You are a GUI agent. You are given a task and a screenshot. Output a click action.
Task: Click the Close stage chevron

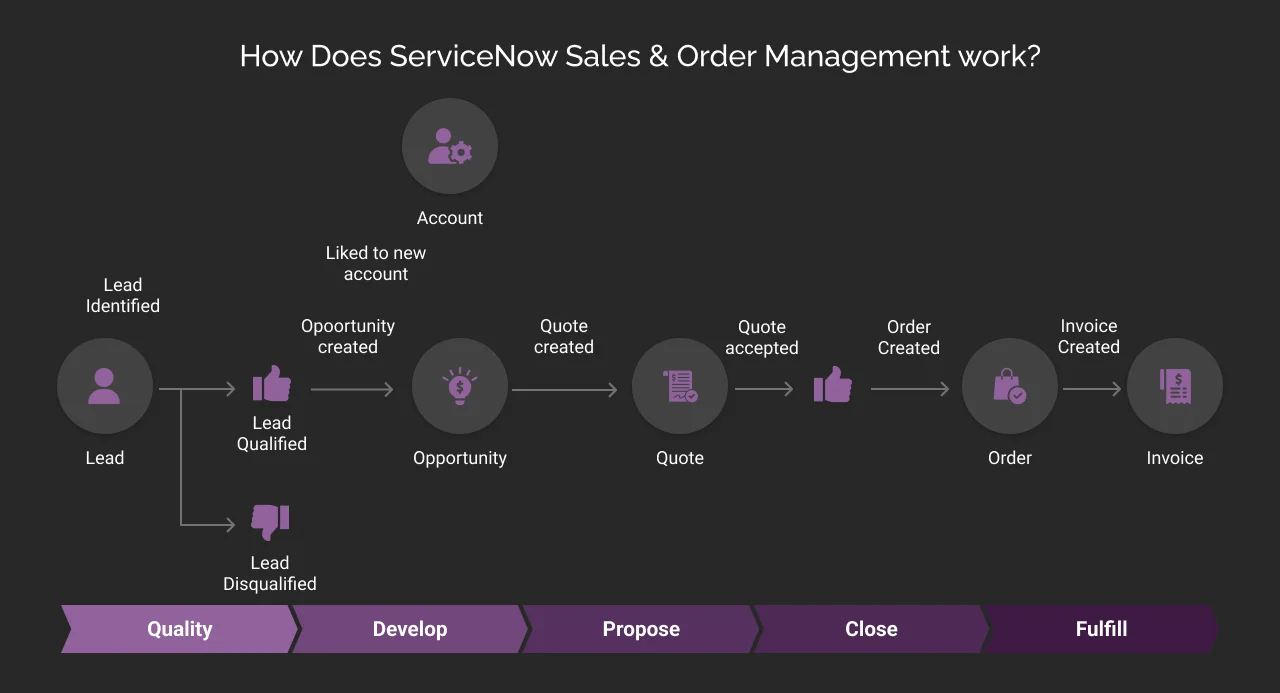click(x=871, y=629)
